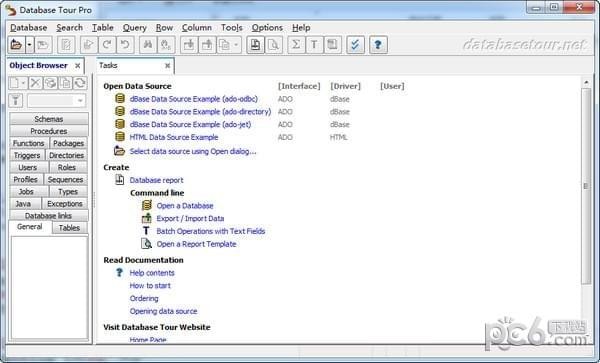Click Select data source using Open dialog
Viewport: 600px width, 363px height.
(x=193, y=151)
